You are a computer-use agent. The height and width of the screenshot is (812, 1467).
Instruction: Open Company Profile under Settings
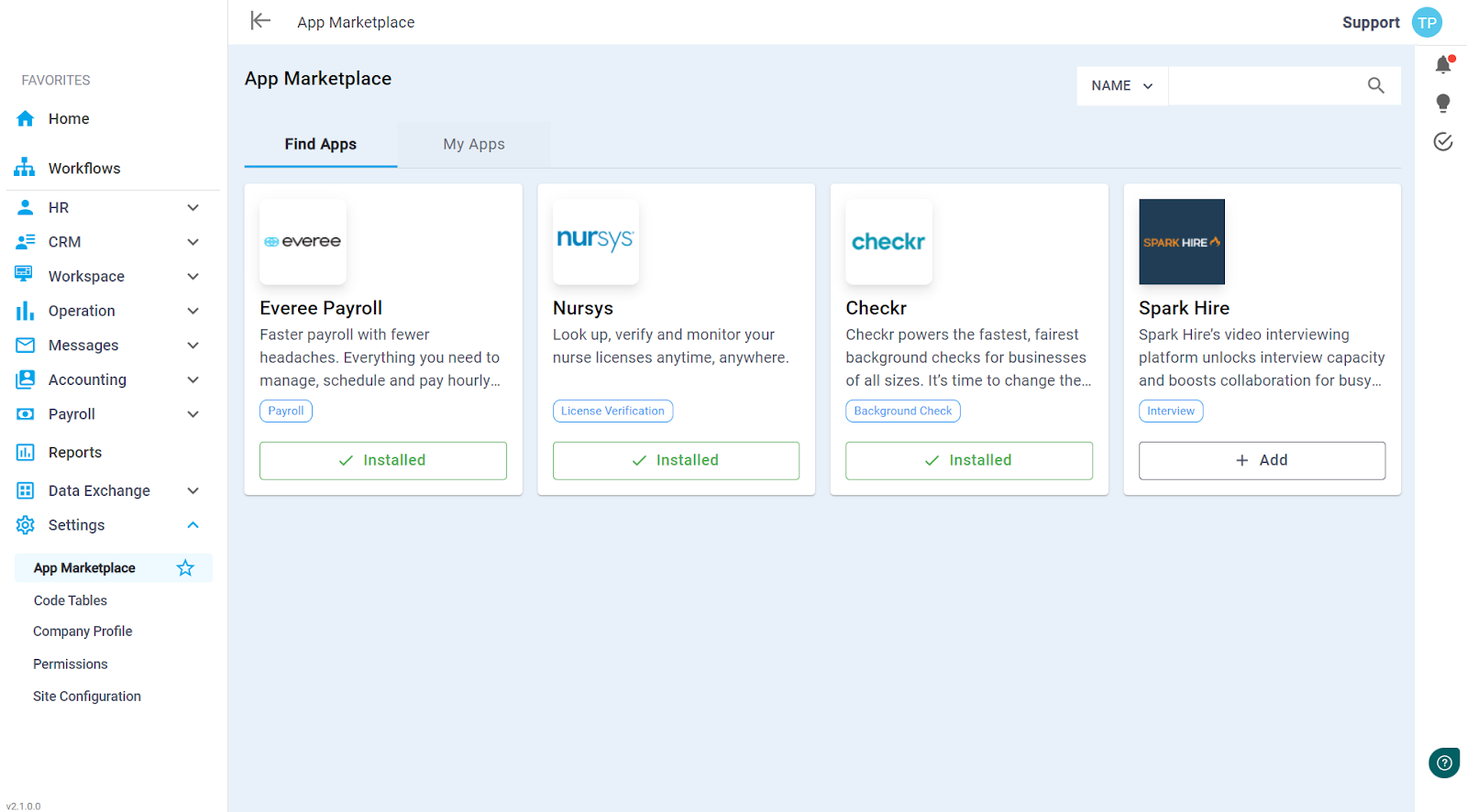(83, 631)
